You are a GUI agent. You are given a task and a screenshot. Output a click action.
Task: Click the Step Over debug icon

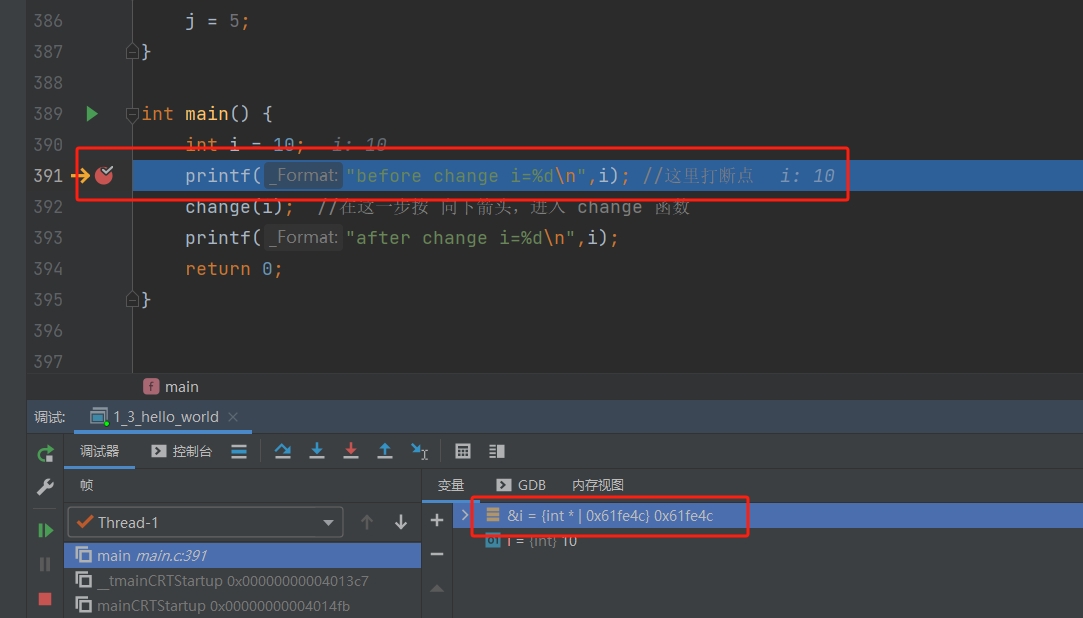(283, 451)
